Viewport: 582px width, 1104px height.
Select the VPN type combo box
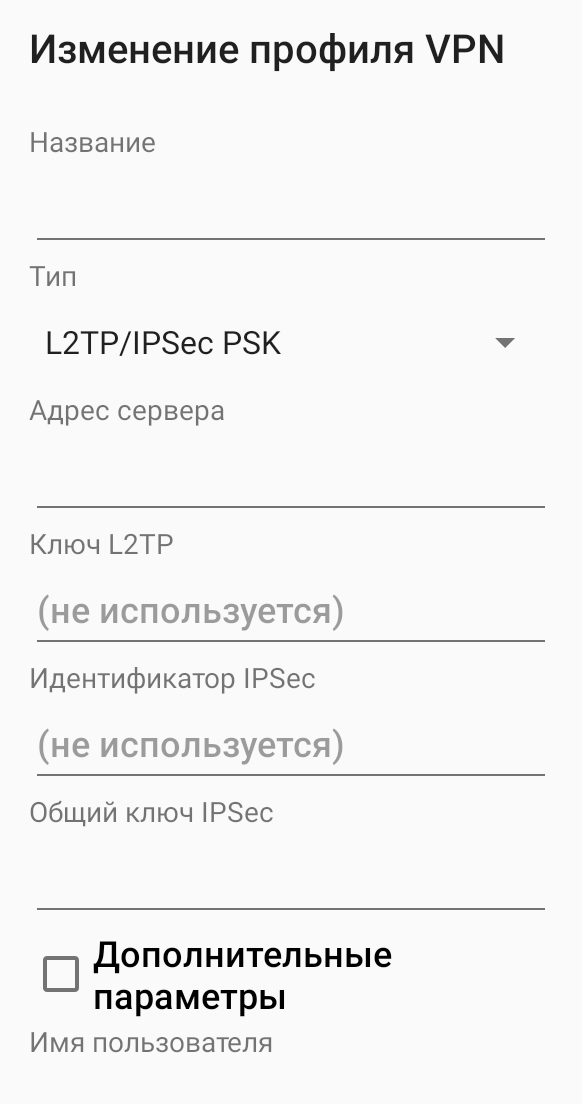(x=290, y=342)
